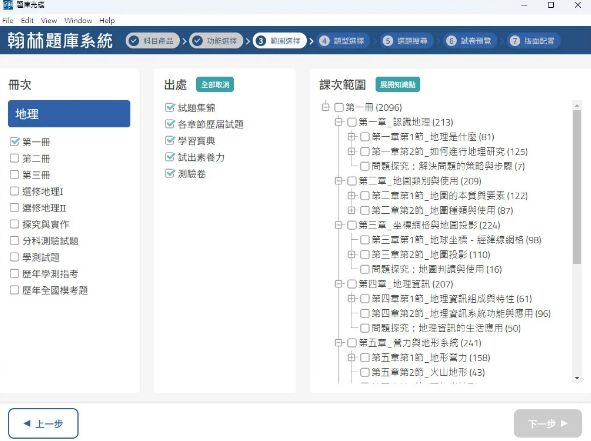Click step 5 in the wizard bar

pyautogui.click(x=407, y=41)
